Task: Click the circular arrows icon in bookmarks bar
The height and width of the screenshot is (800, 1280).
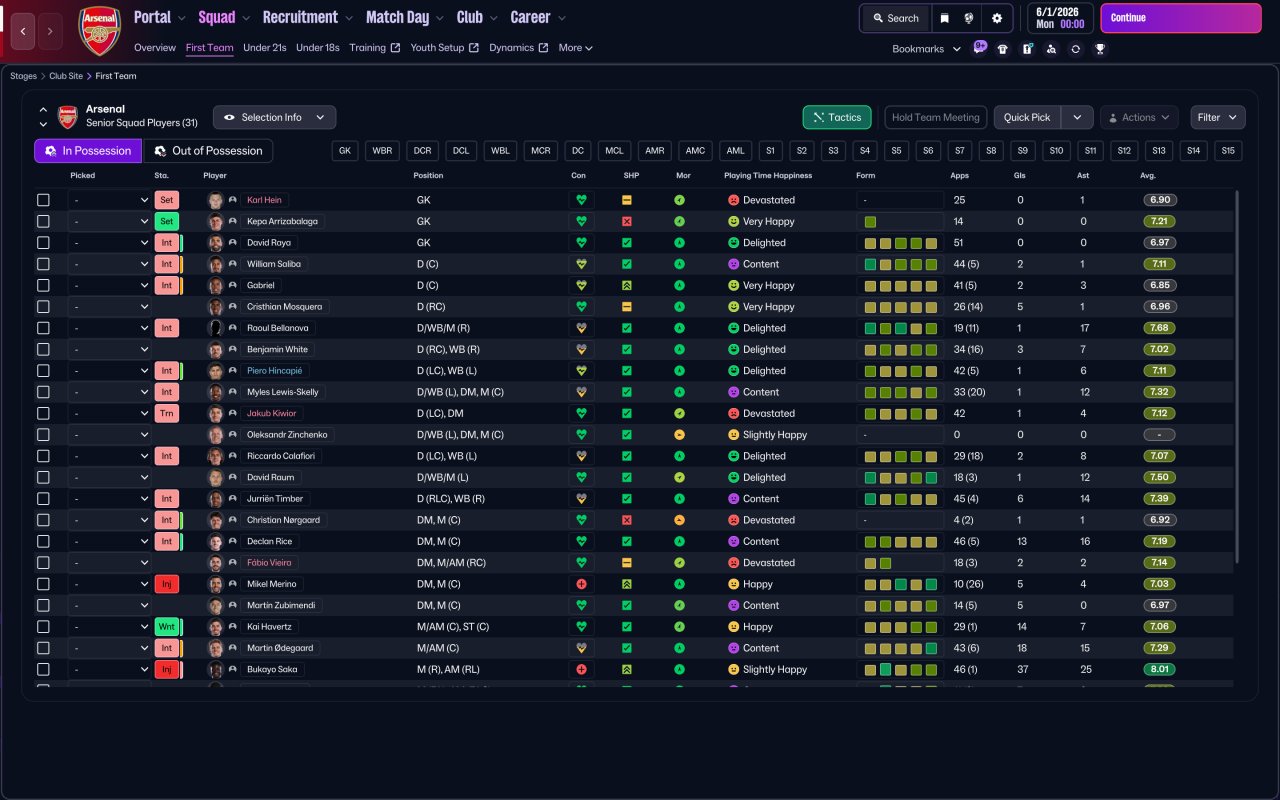Action: (1075, 49)
